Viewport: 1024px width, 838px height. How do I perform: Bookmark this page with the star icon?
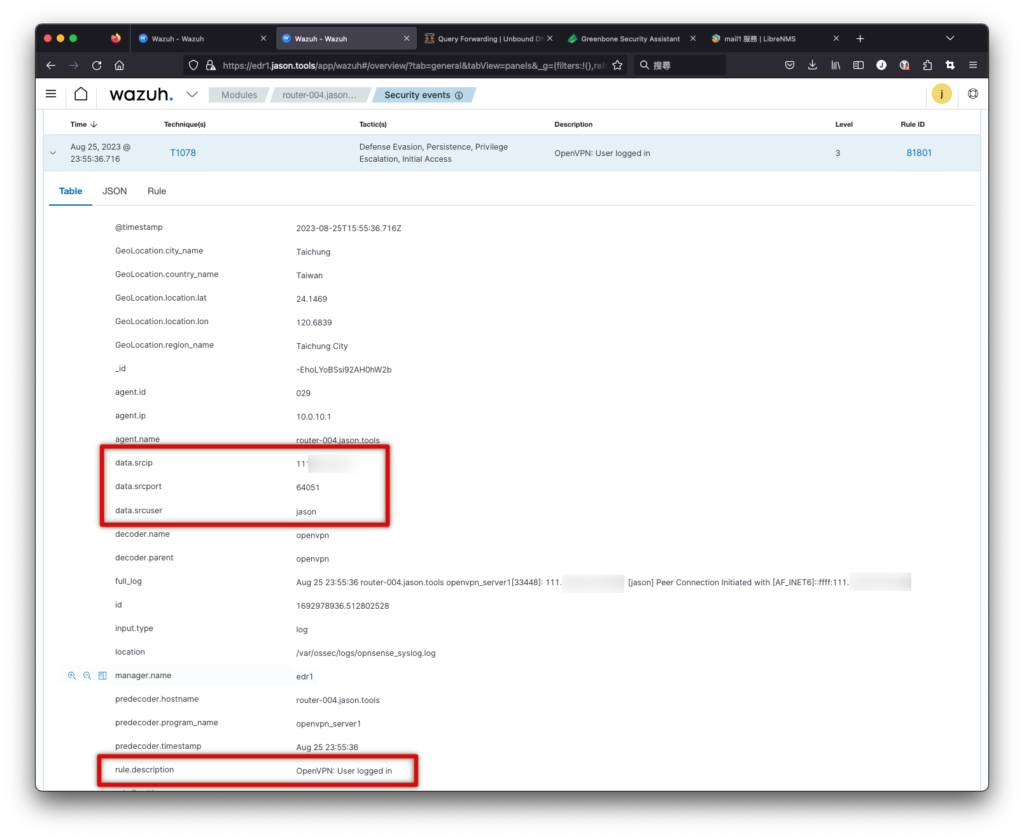(x=617, y=65)
